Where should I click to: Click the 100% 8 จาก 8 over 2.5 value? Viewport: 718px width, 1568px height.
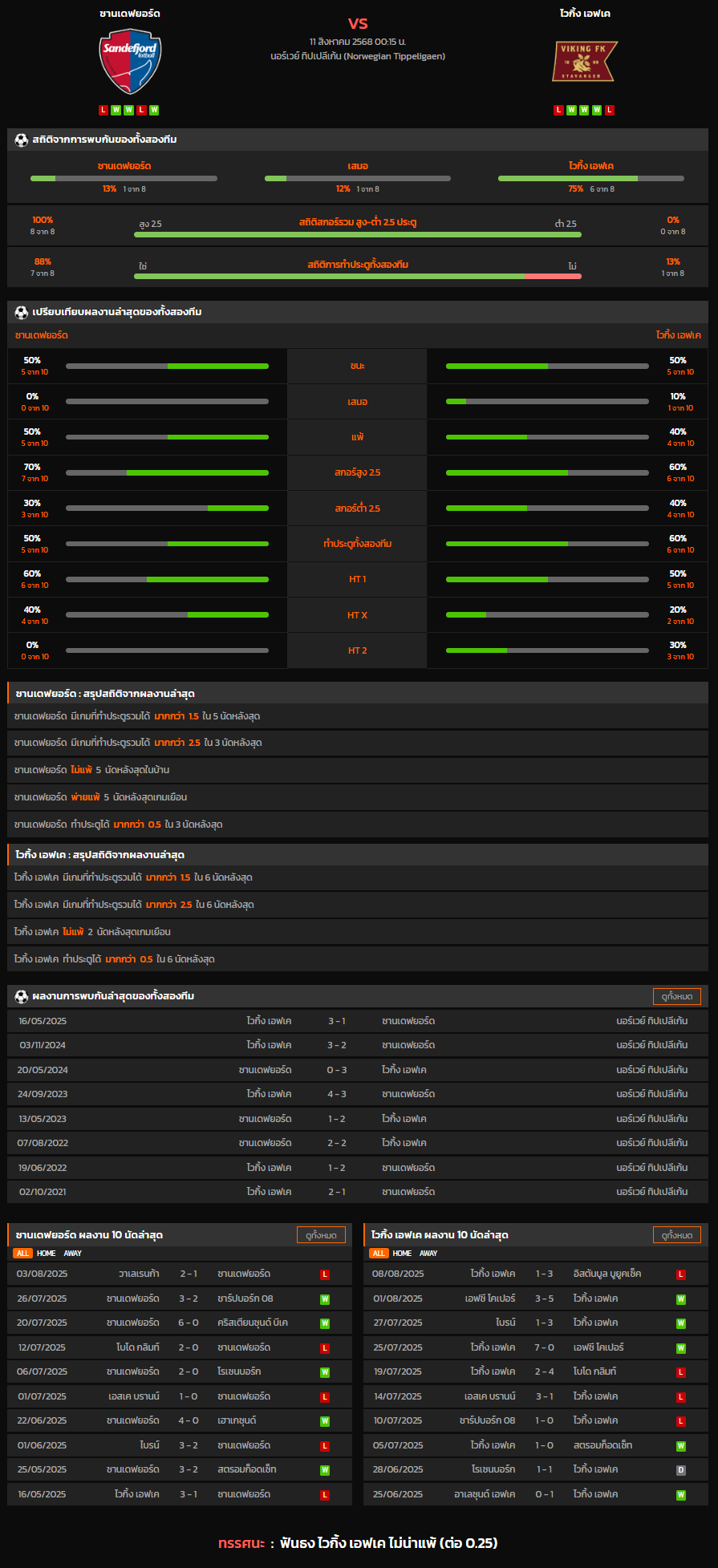pyautogui.click(x=43, y=225)
